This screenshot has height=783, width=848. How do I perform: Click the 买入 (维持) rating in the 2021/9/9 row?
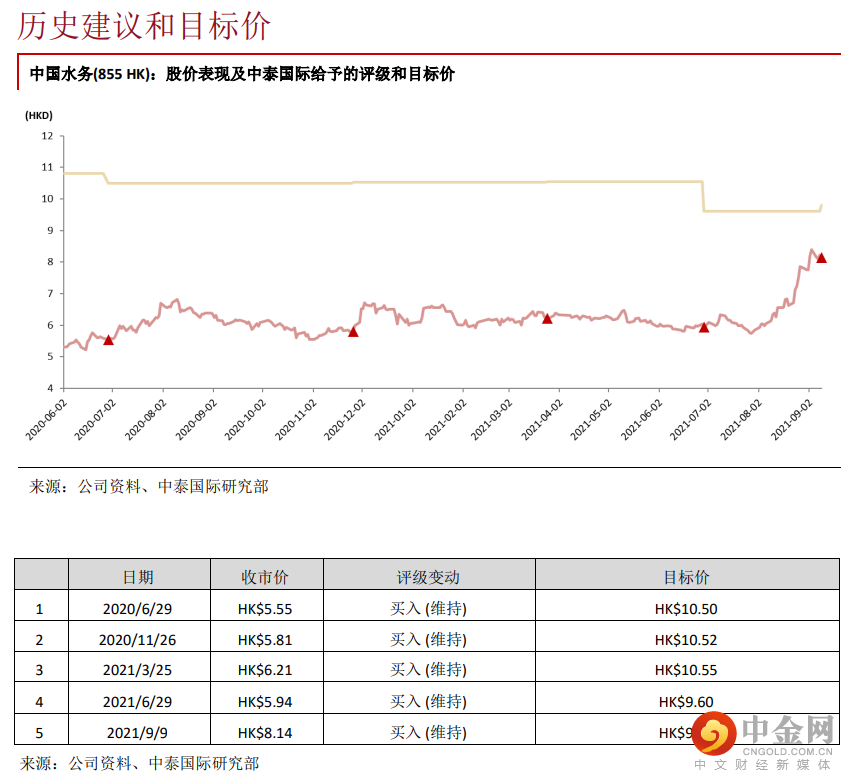428,733
